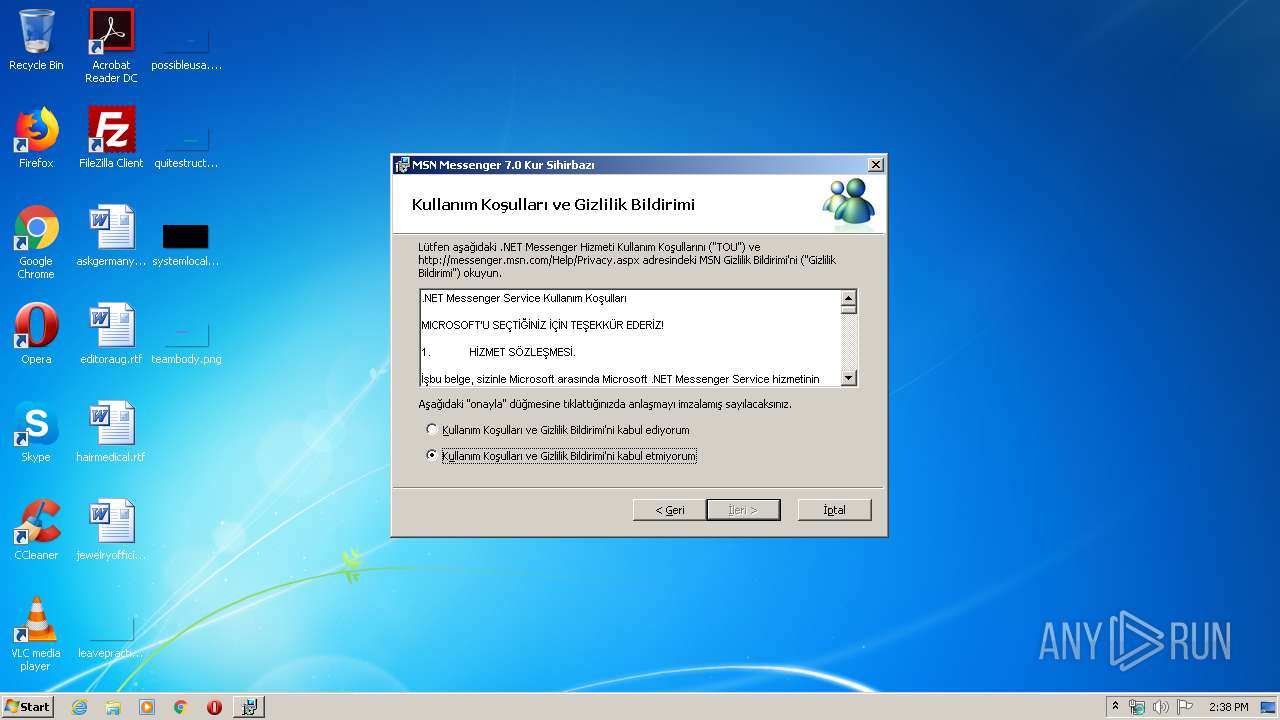Open Google Chrome desktop shortcut
The image size is (1280, 720).
[x=36, y=242]
